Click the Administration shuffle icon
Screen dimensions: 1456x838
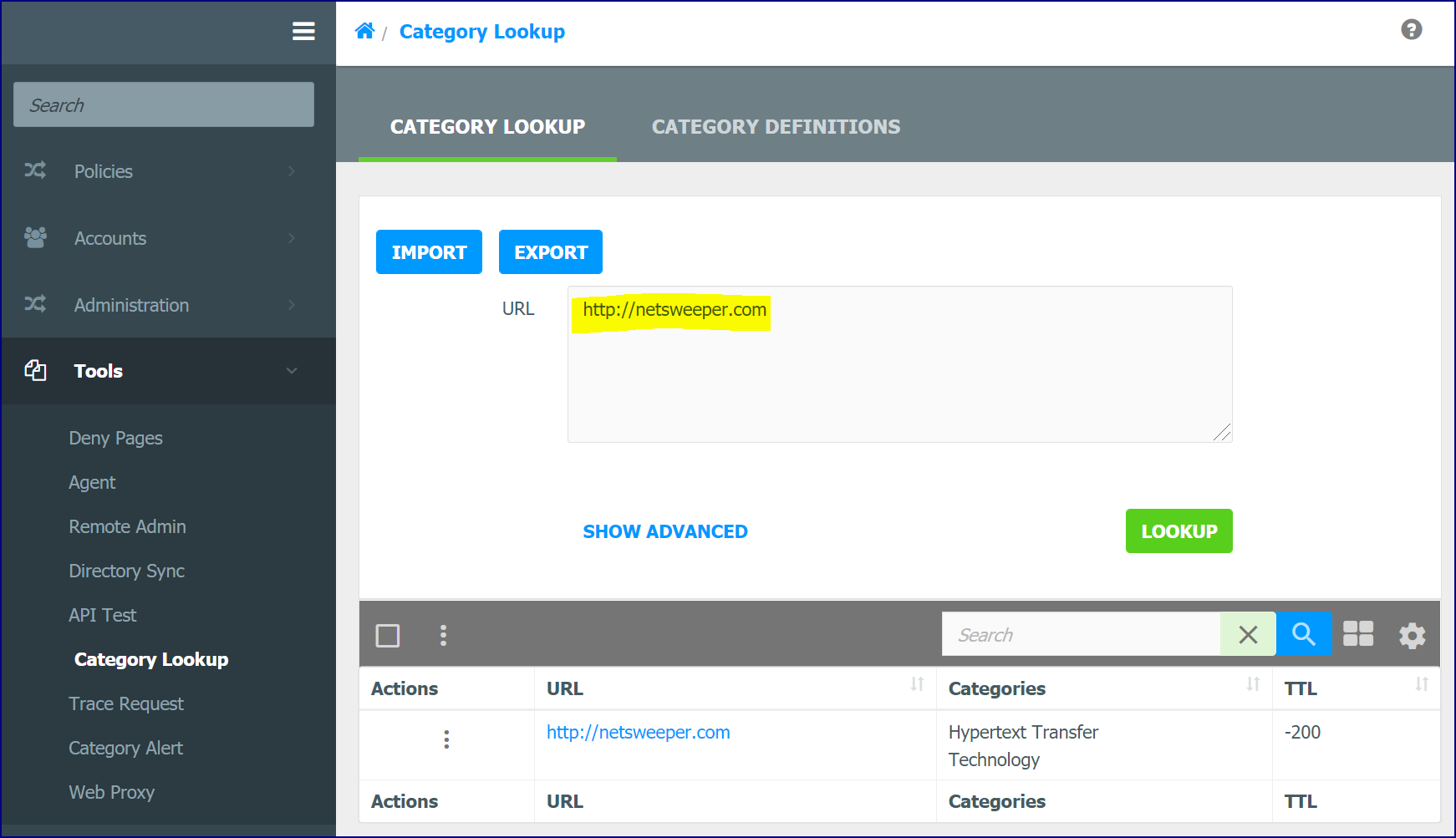click(35, 304)
